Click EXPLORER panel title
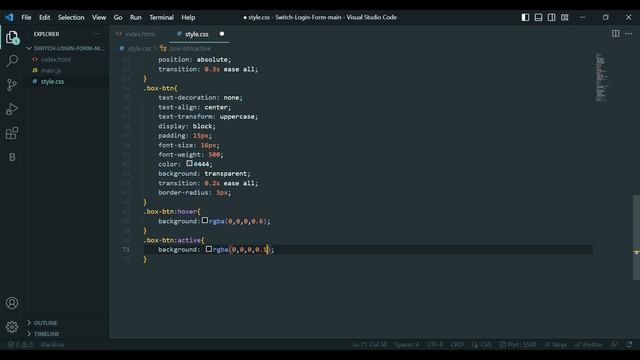The height and width of the screenshot is (360, 640). tap(46, 34)
